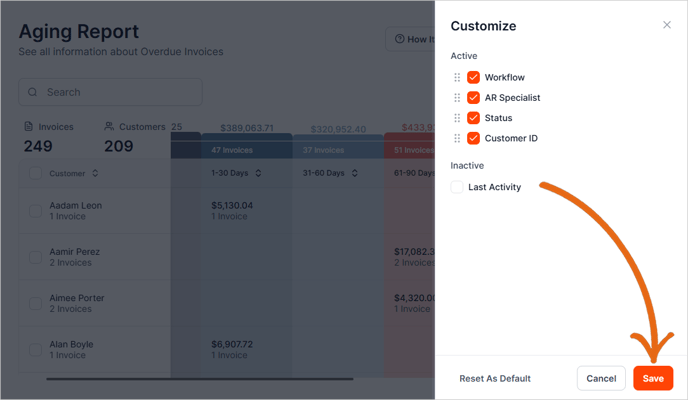Sort the 1-30 Days column
Image resolution: width=688 pixels, height=400 pixels.
click(x=258, y=174)
